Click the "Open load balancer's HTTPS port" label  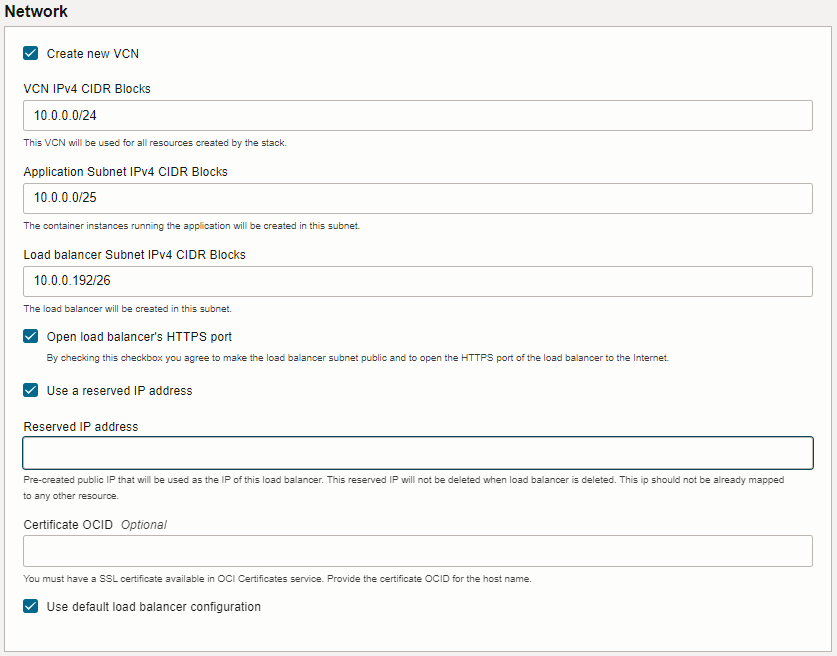click(x=139, y=337)
